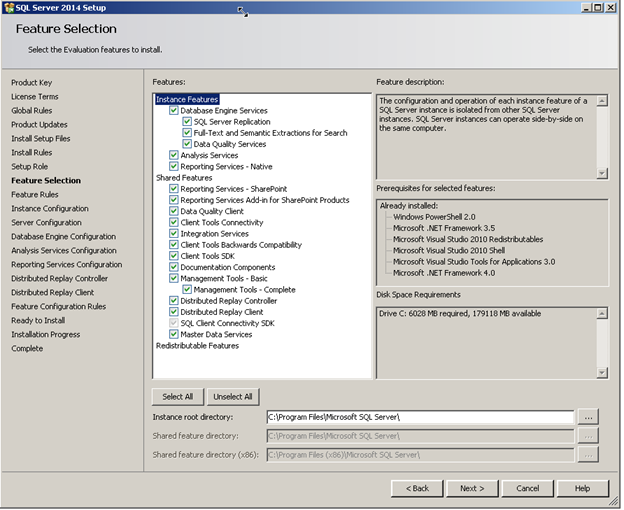Select Reporting Services Configuration step

coord(66,264)
